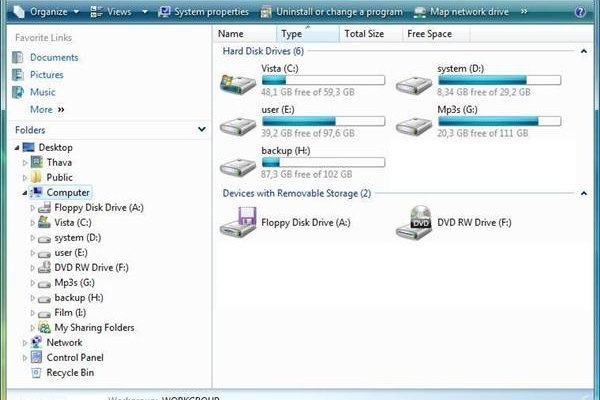Select the Floppy Disk Drive (A:) icon in the main pane
600x400 pixels.
(238, 222)
